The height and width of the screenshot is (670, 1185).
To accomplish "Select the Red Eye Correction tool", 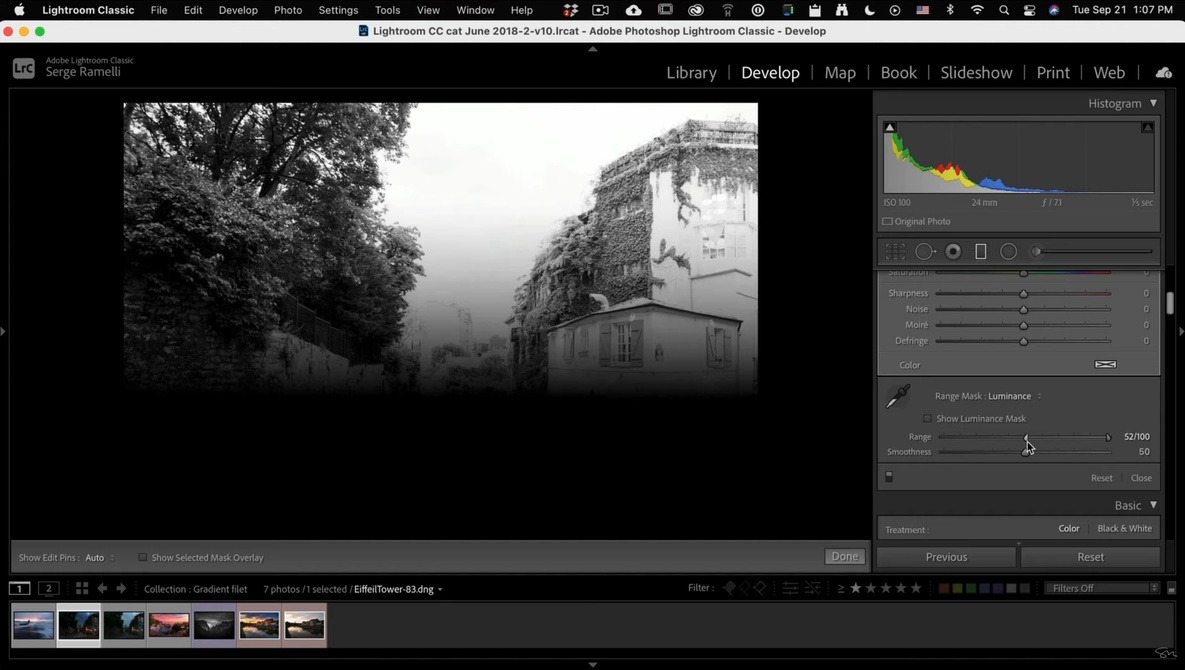I will [953, 252].
